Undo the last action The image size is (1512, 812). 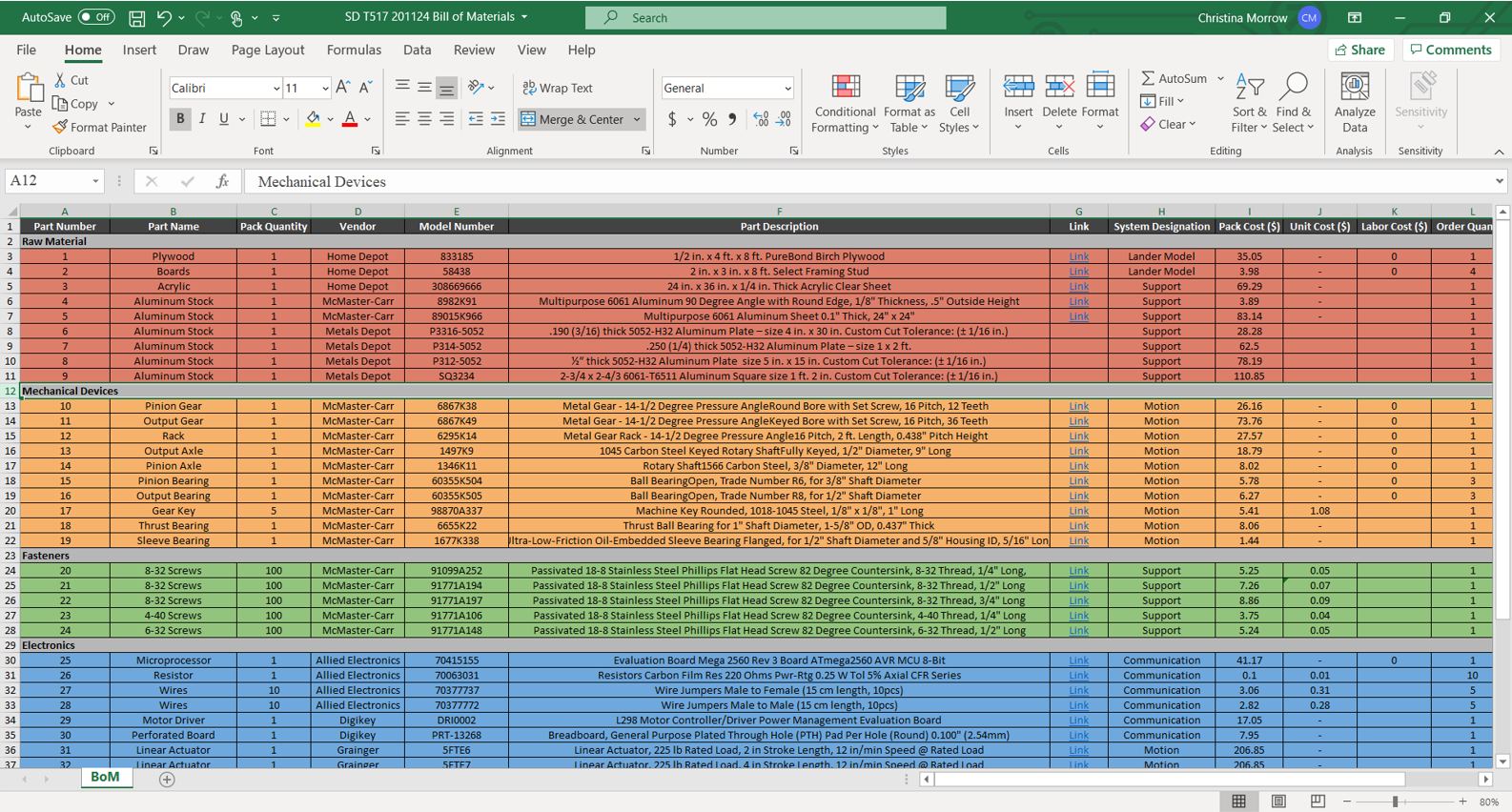tap(164, 18)
